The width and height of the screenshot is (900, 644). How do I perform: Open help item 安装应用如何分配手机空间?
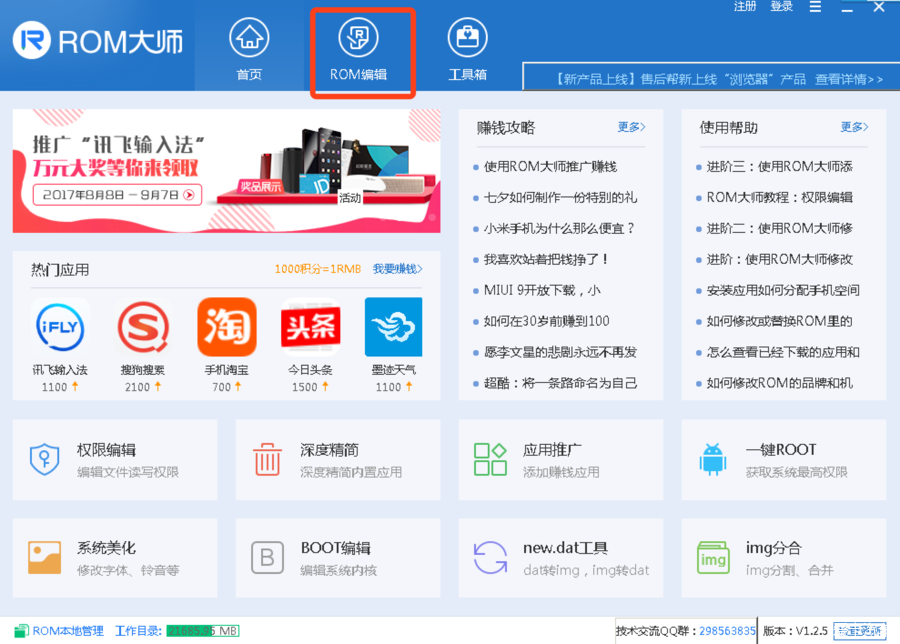click(x=783, y=290)
